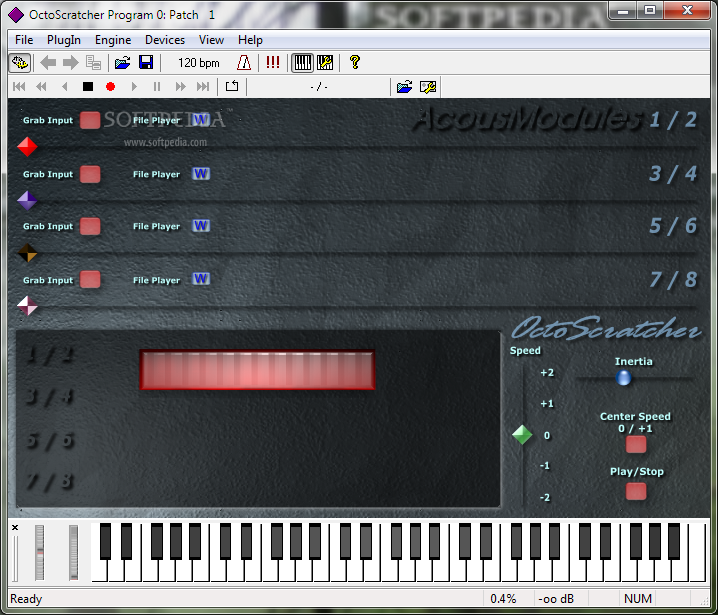Toggle the Play/Stop button
The image size is (718, 615).
coord(636,492)
